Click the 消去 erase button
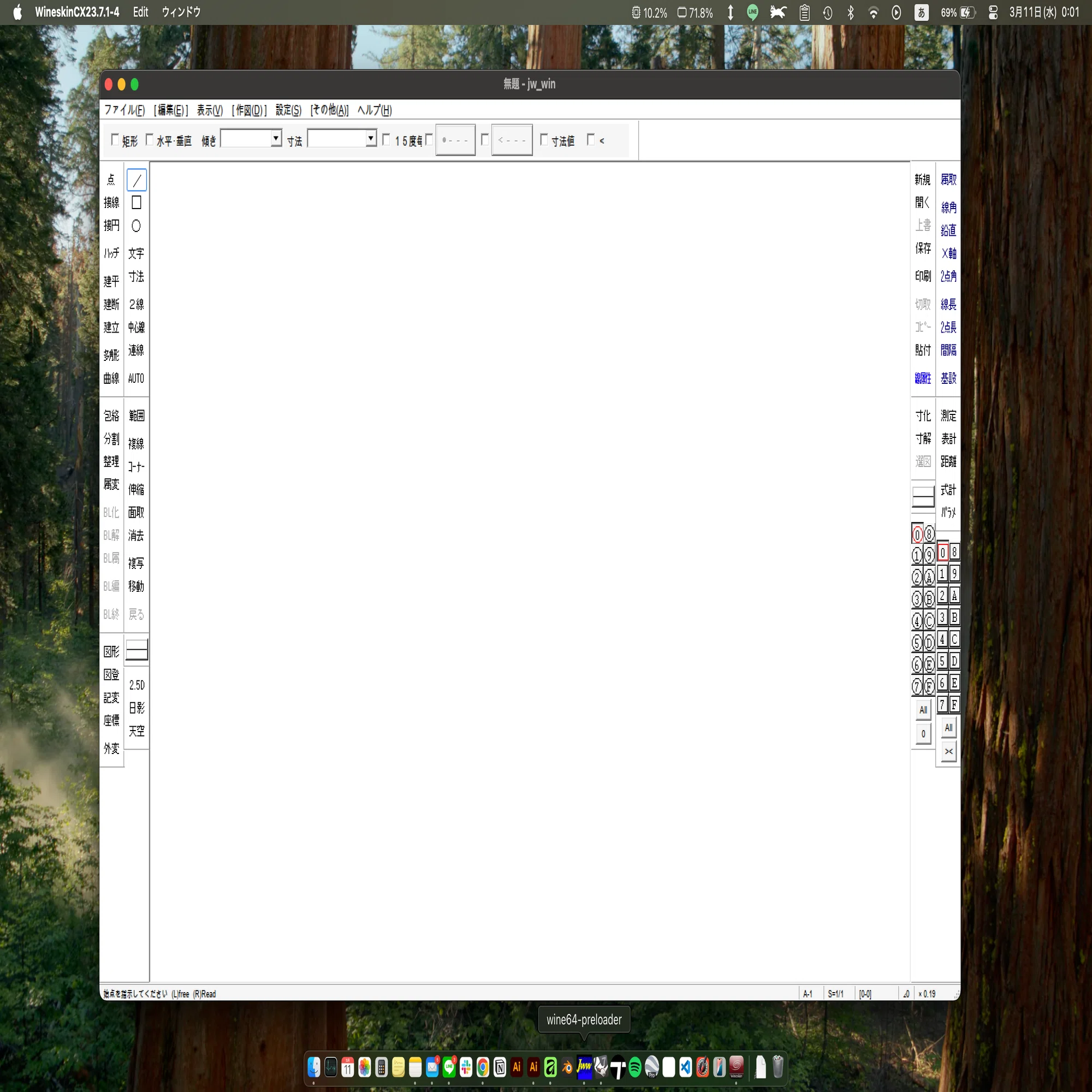 [x=136, y=535]
